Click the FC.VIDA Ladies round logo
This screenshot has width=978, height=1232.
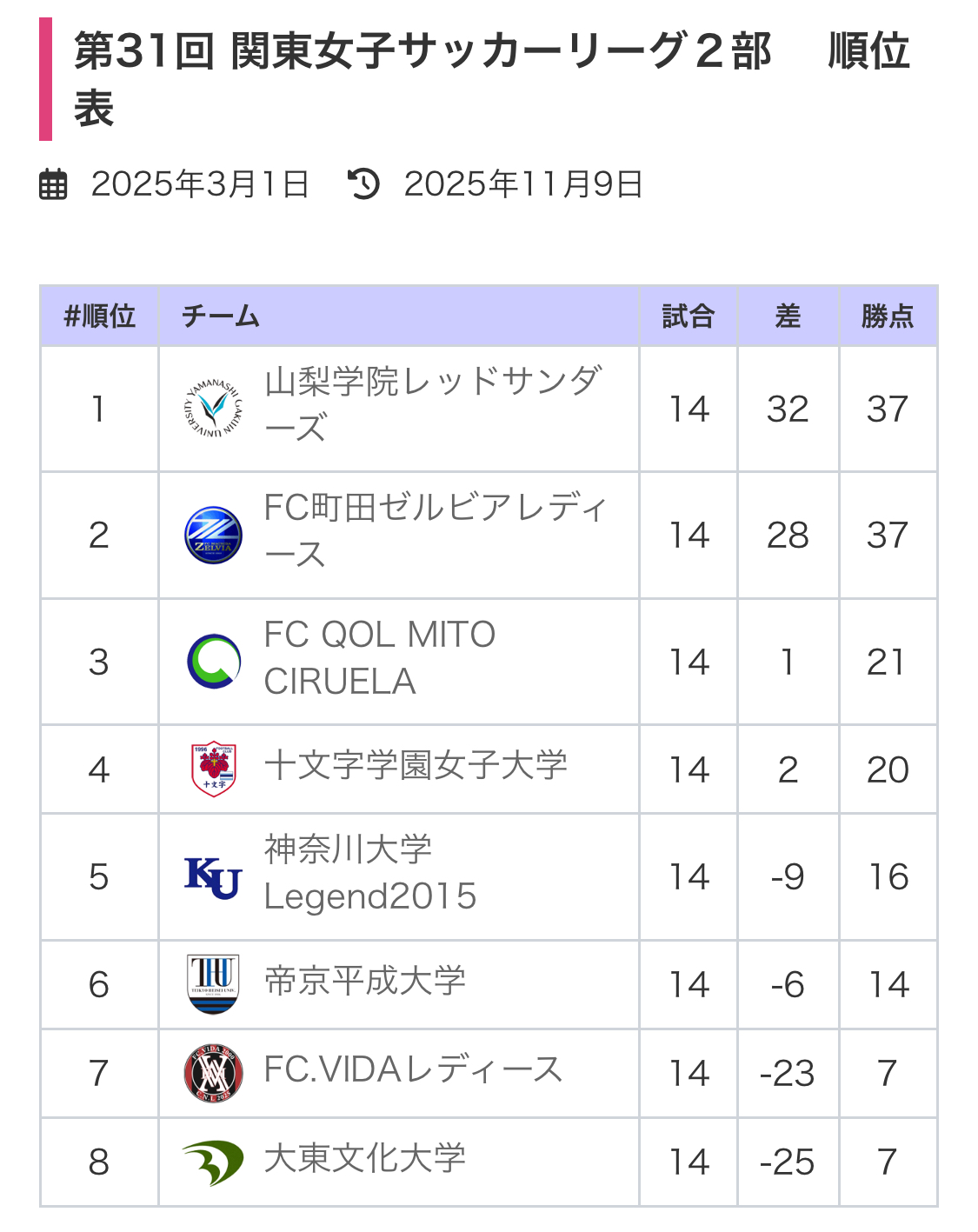click(x=213, y=1073)
